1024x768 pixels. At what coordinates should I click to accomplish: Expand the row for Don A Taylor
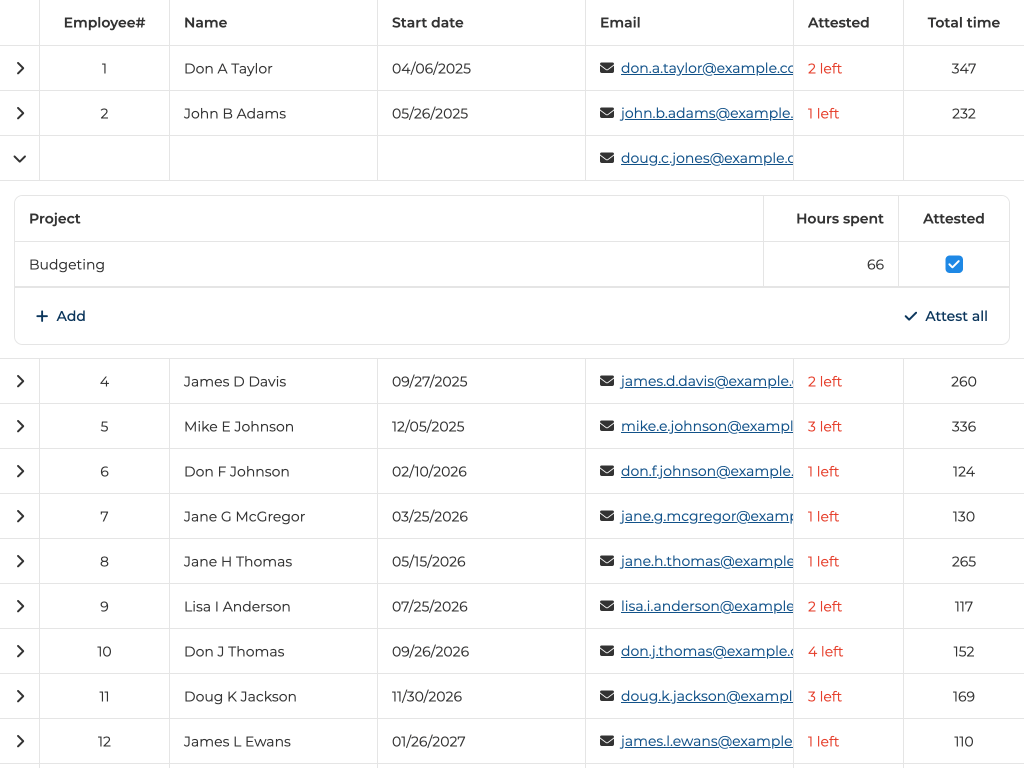click(20, 68)
